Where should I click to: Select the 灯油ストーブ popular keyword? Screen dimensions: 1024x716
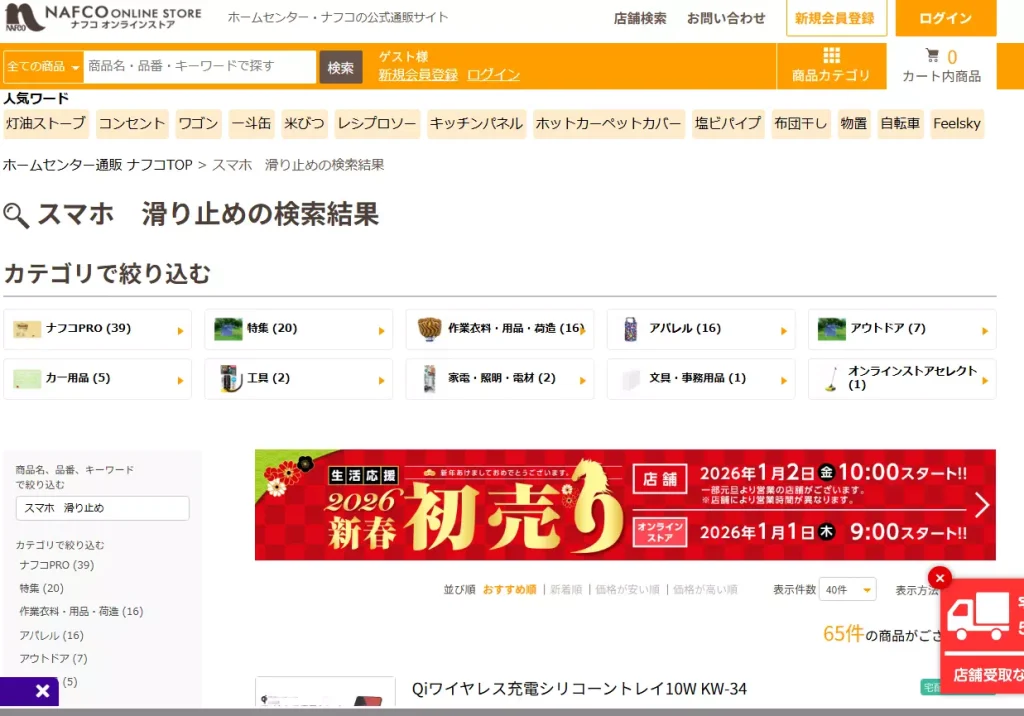(x=46, y=124)
